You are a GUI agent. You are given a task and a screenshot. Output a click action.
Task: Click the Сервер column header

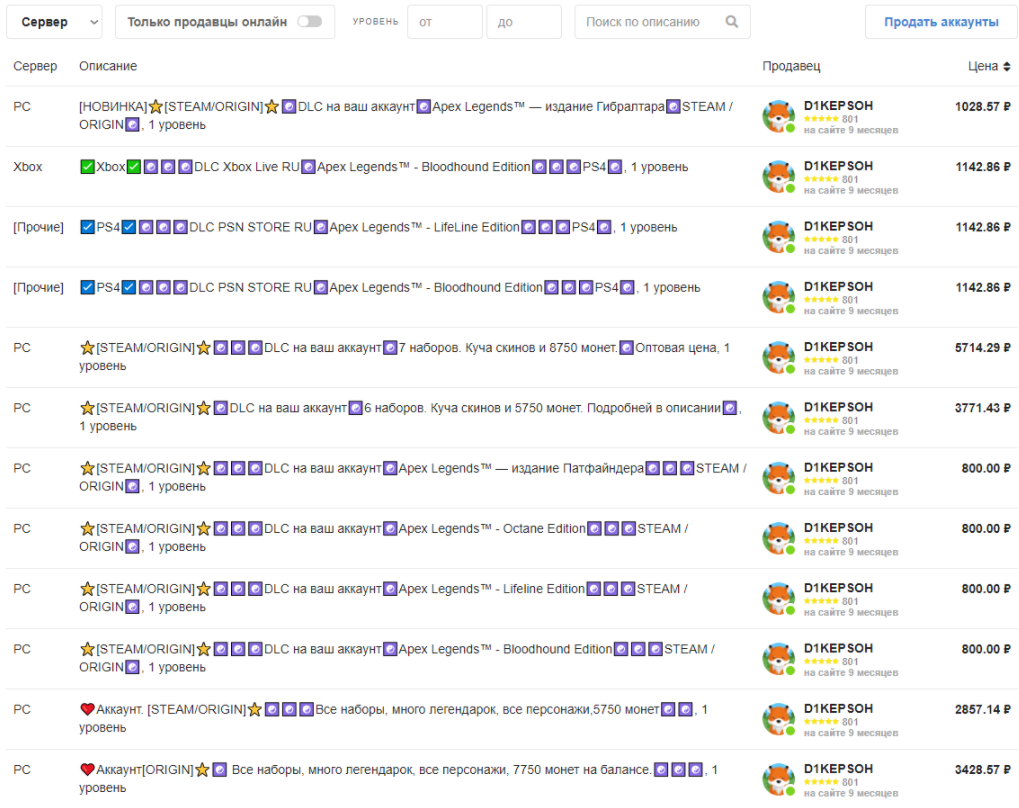pyautogui.click(x=35, y=66)
